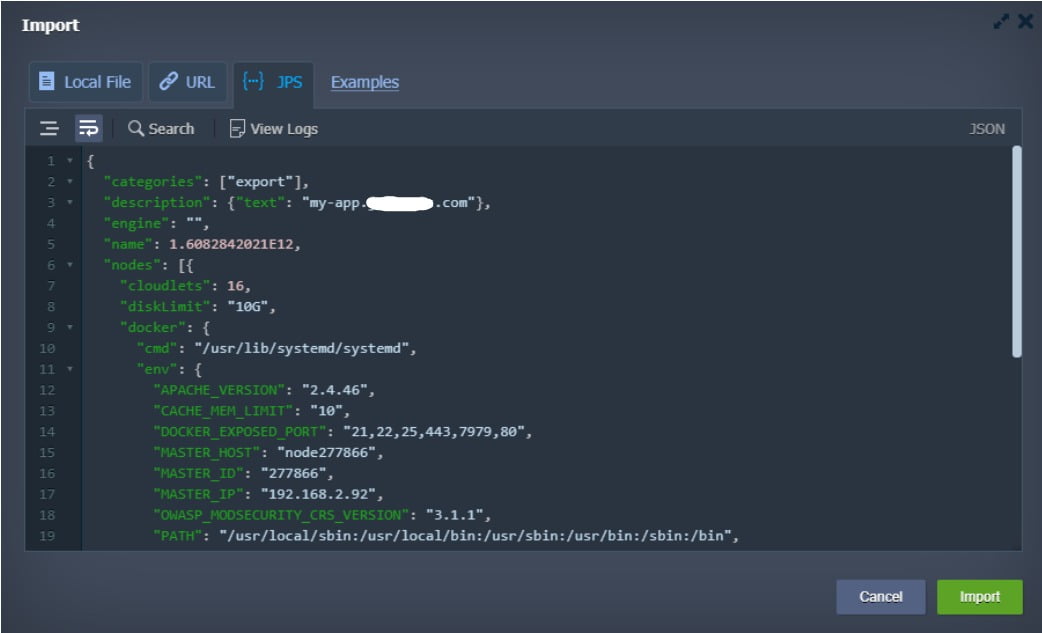
Task: Open logs via the View Logs icon
Action: point(236,128)
